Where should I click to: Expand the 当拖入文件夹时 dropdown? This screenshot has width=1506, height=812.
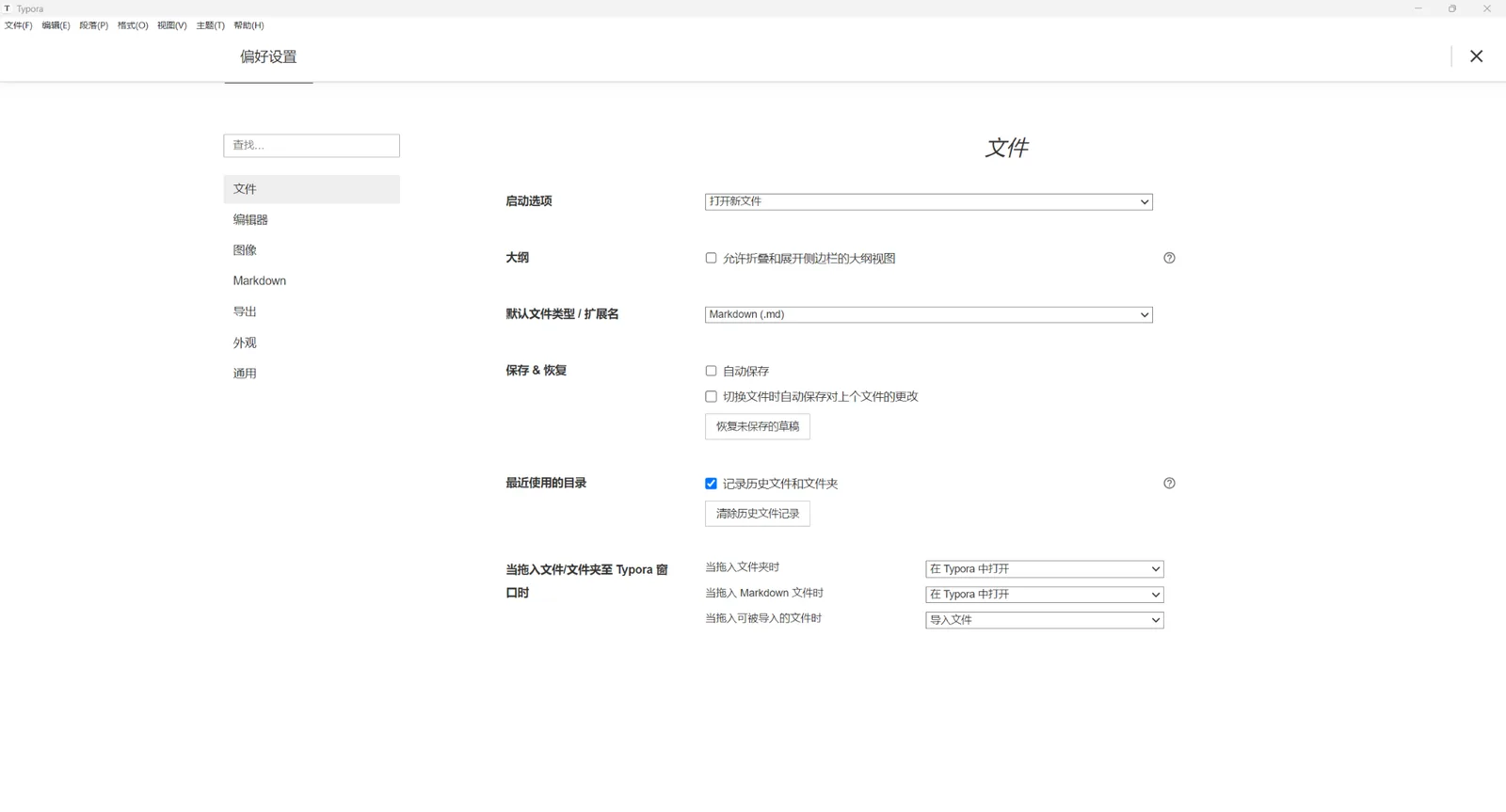1044,569
